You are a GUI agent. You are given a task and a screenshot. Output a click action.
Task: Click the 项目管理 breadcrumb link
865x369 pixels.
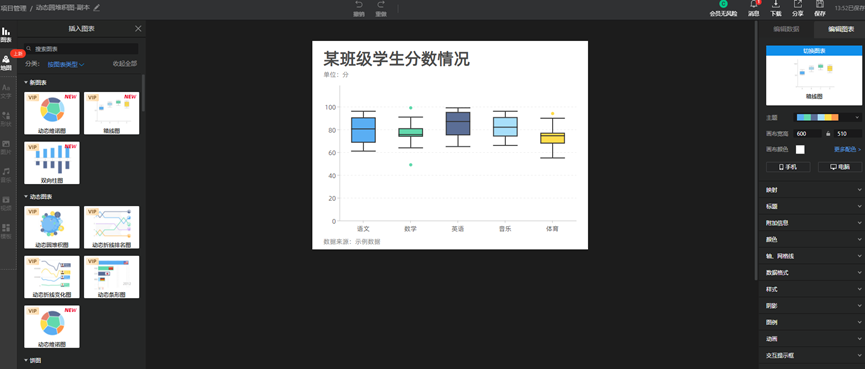13,8
